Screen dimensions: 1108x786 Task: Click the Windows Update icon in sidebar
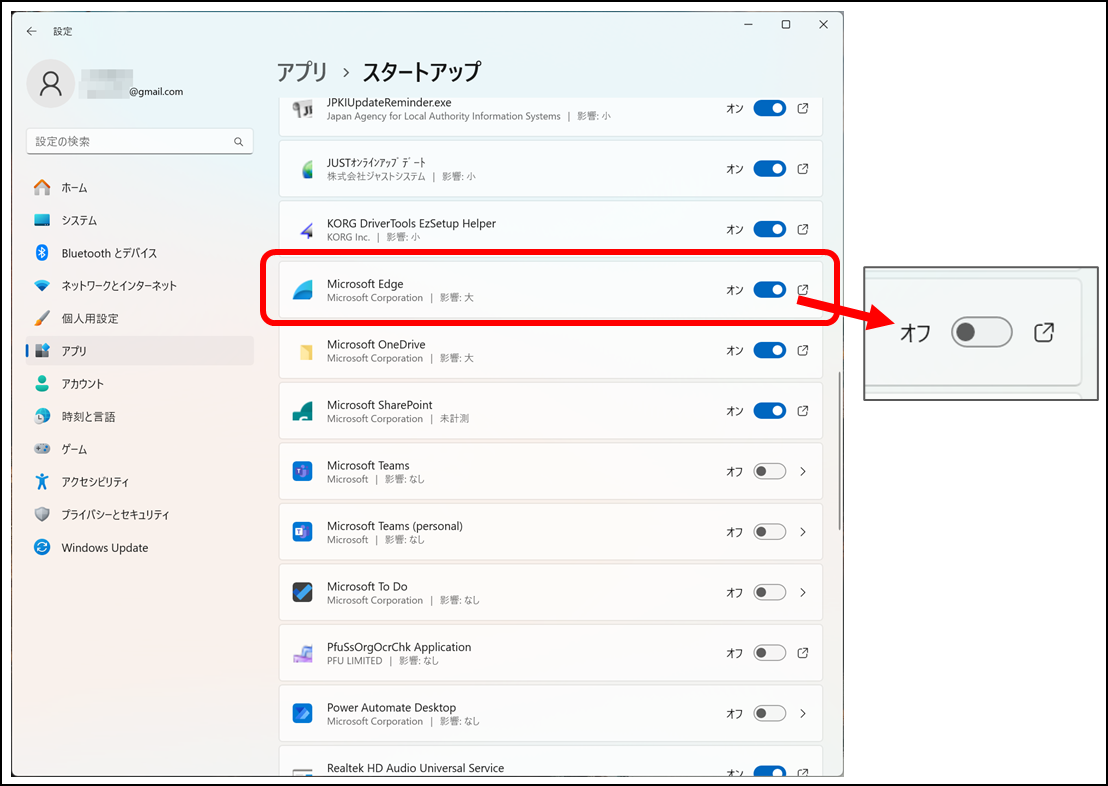(x=42, y=547)
